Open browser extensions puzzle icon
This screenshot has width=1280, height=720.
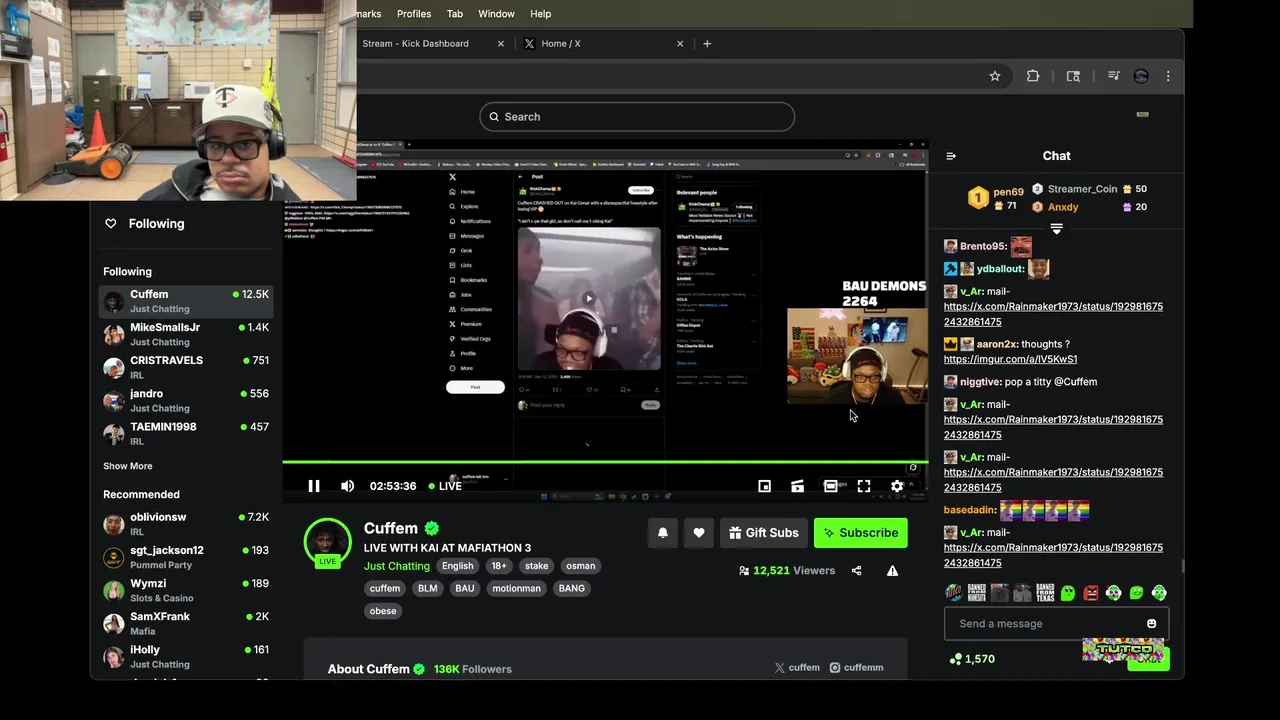point(1033,76)
